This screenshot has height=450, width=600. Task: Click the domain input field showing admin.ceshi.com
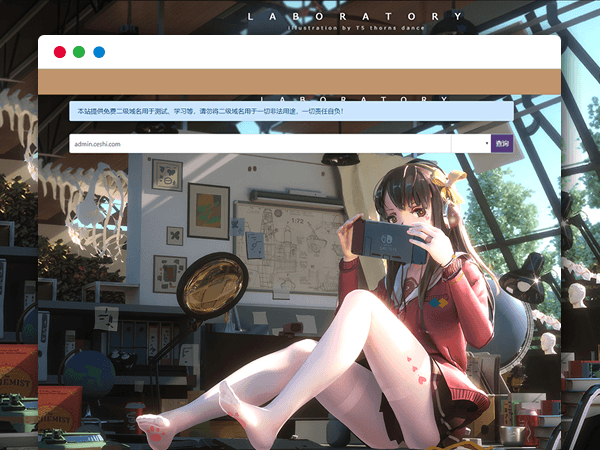click(260, 144)
